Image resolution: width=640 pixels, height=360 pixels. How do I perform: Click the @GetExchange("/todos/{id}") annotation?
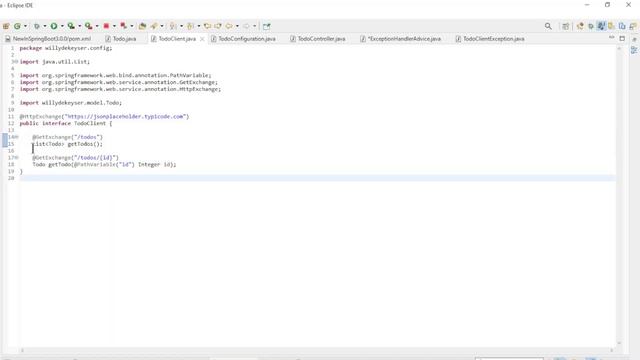76,158
